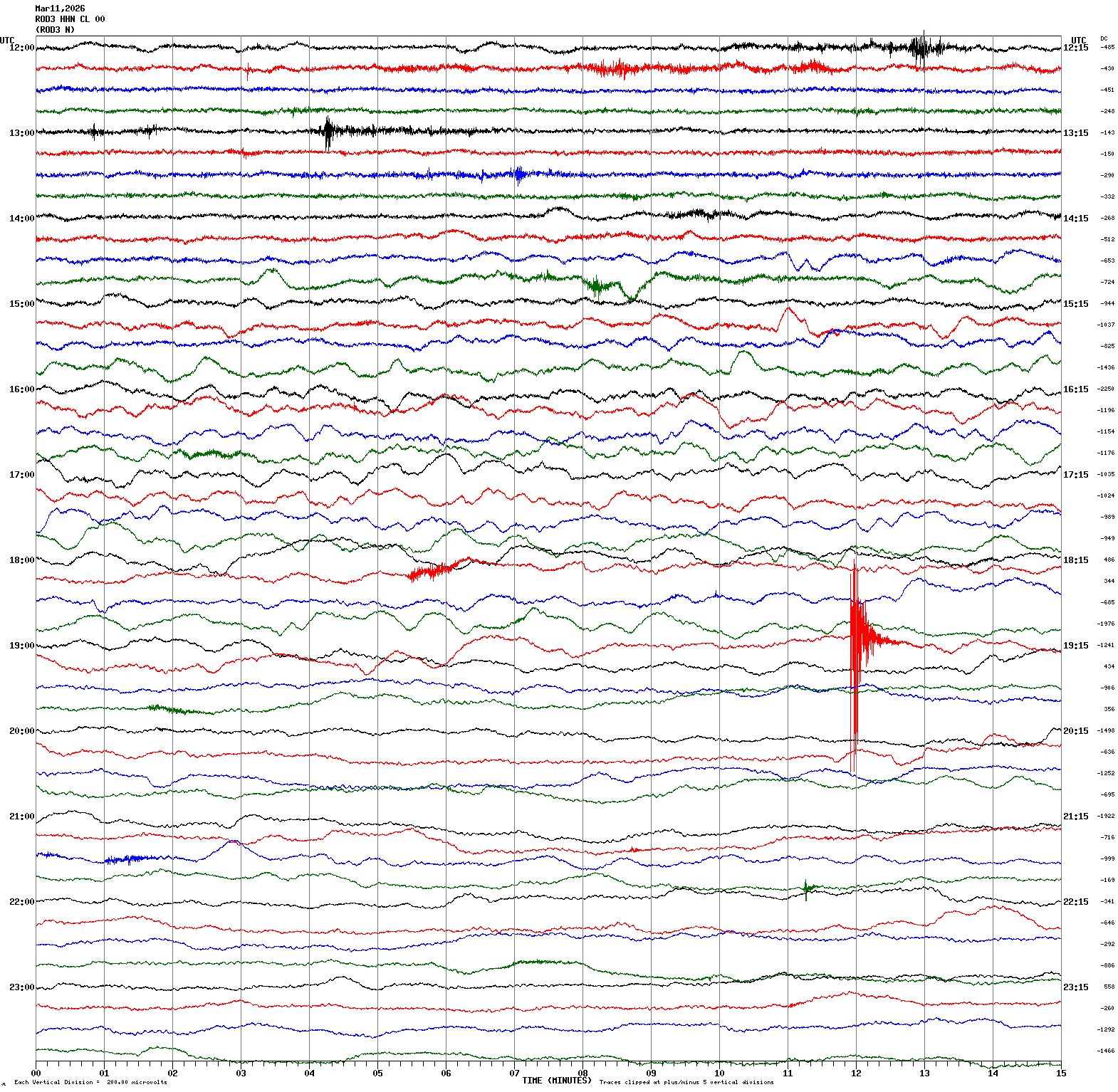This screenshot has height=1092, width=1118.
Task: Click the blue burst near minute 7 on the 13:30 trace
Action: coord(519,174)
